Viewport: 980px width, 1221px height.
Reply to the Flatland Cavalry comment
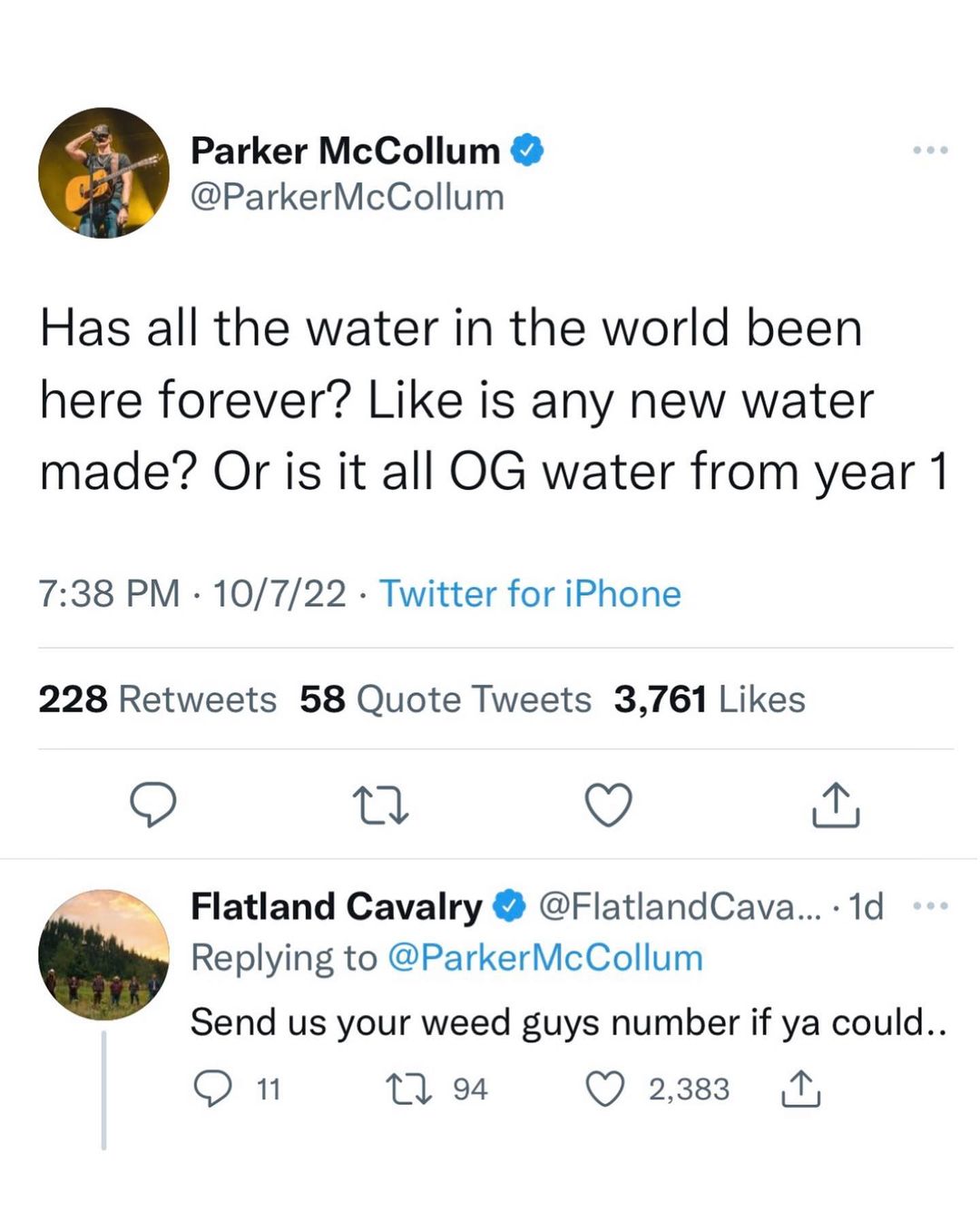(x=214, y=1089)
